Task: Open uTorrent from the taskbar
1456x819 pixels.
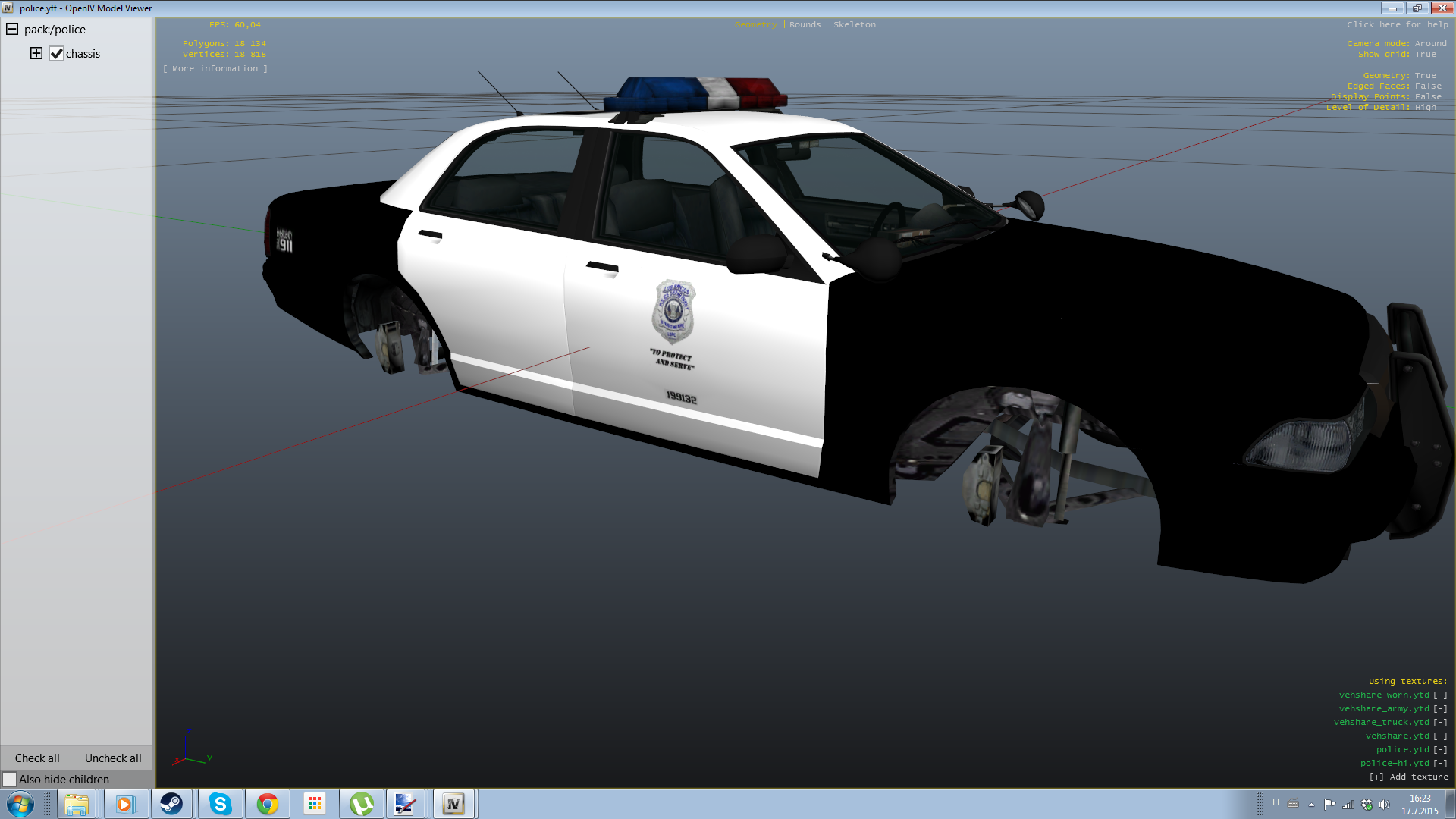Action: coord(361,804)
